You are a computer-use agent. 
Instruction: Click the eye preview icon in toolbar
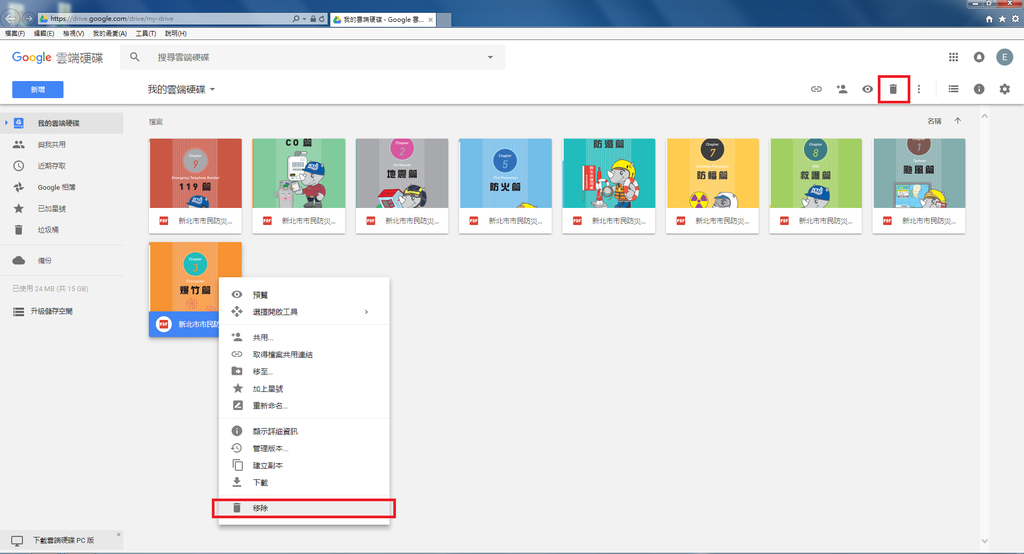[867, 89]
